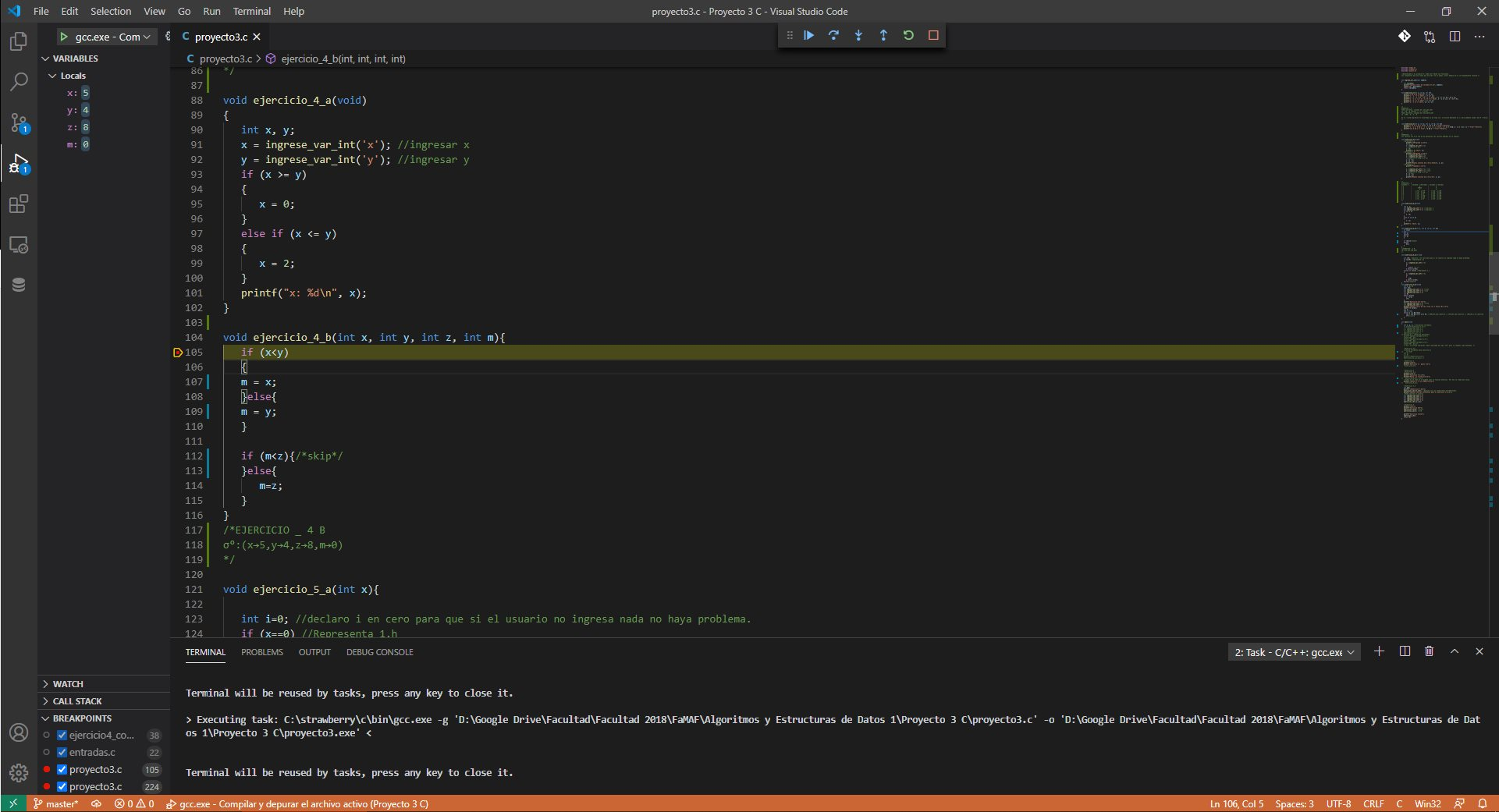Split the editor using the top-right icon
The height and width of the screenshot is (812, 1499).
[1454, 37]
